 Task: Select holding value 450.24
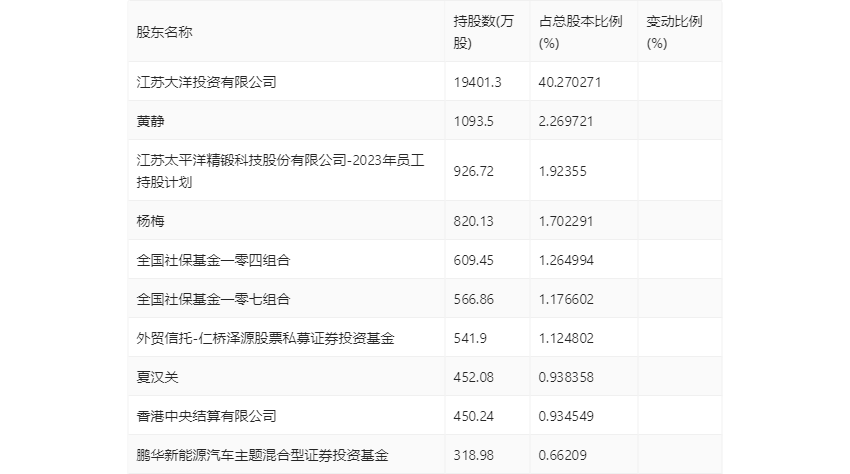pos(473,416)
